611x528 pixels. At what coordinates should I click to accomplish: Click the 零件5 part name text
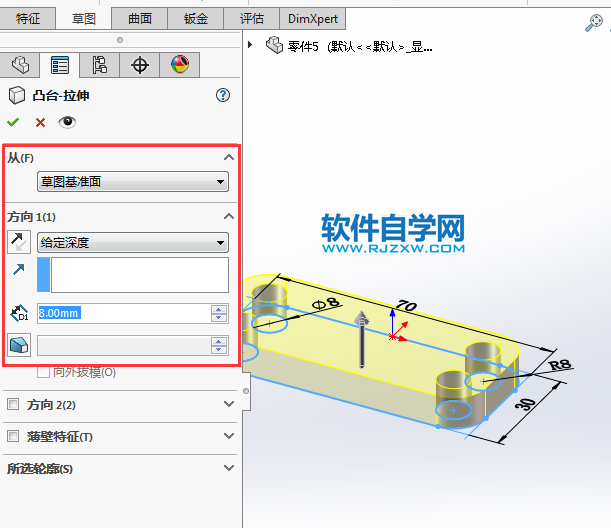click(303, 47)
